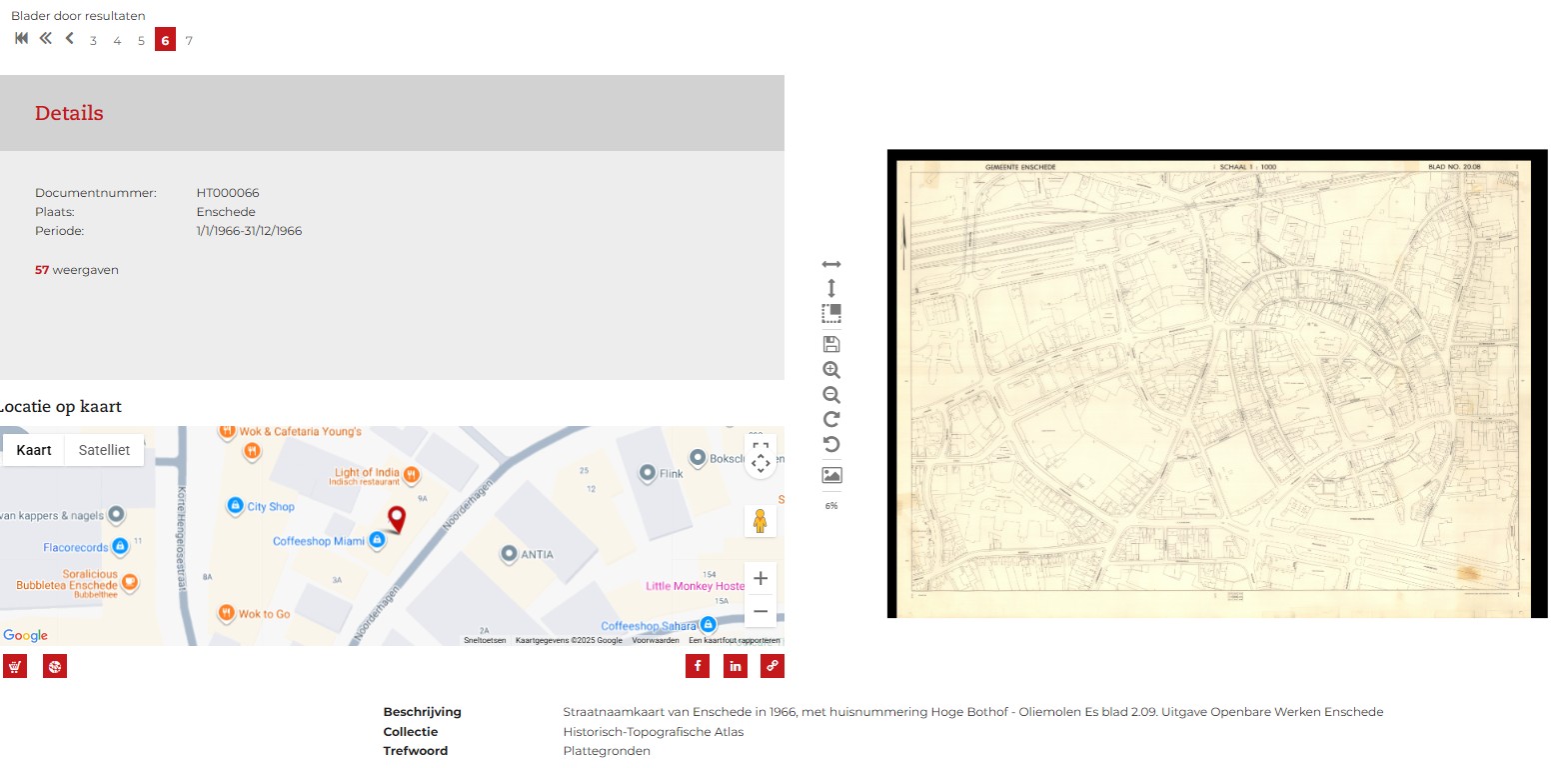
Task: Share this record on Facebook
Action: 698,666
